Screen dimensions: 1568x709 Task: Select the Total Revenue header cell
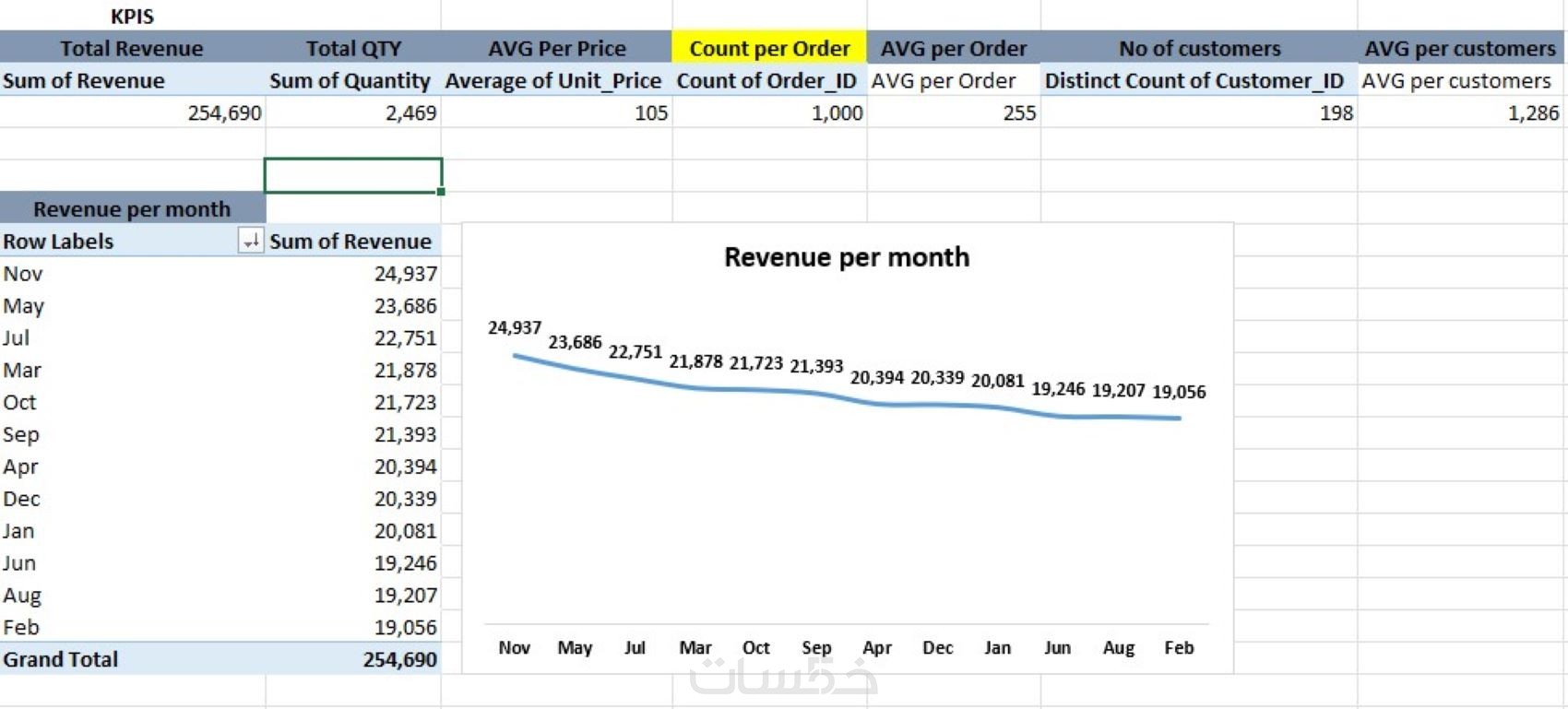coord(132,48)
